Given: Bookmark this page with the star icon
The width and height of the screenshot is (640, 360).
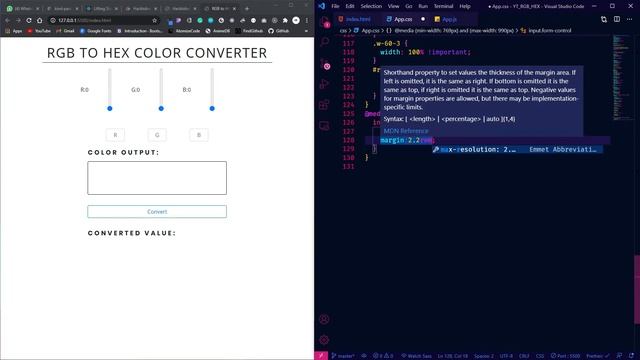Looking at the screenshot, I should (x=154, y=20).
